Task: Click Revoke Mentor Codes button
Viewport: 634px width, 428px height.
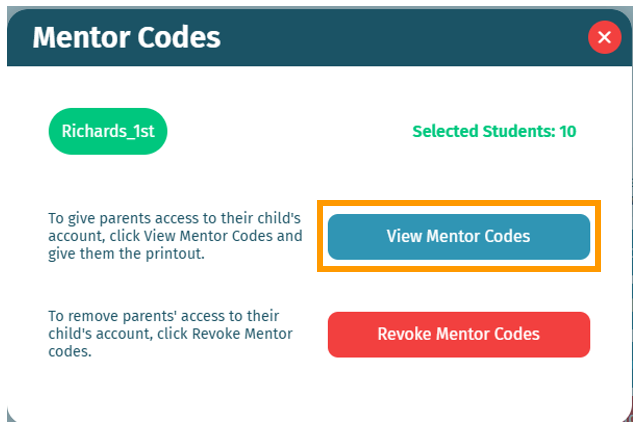Action: pyautogui.click(x=459, y=334)
